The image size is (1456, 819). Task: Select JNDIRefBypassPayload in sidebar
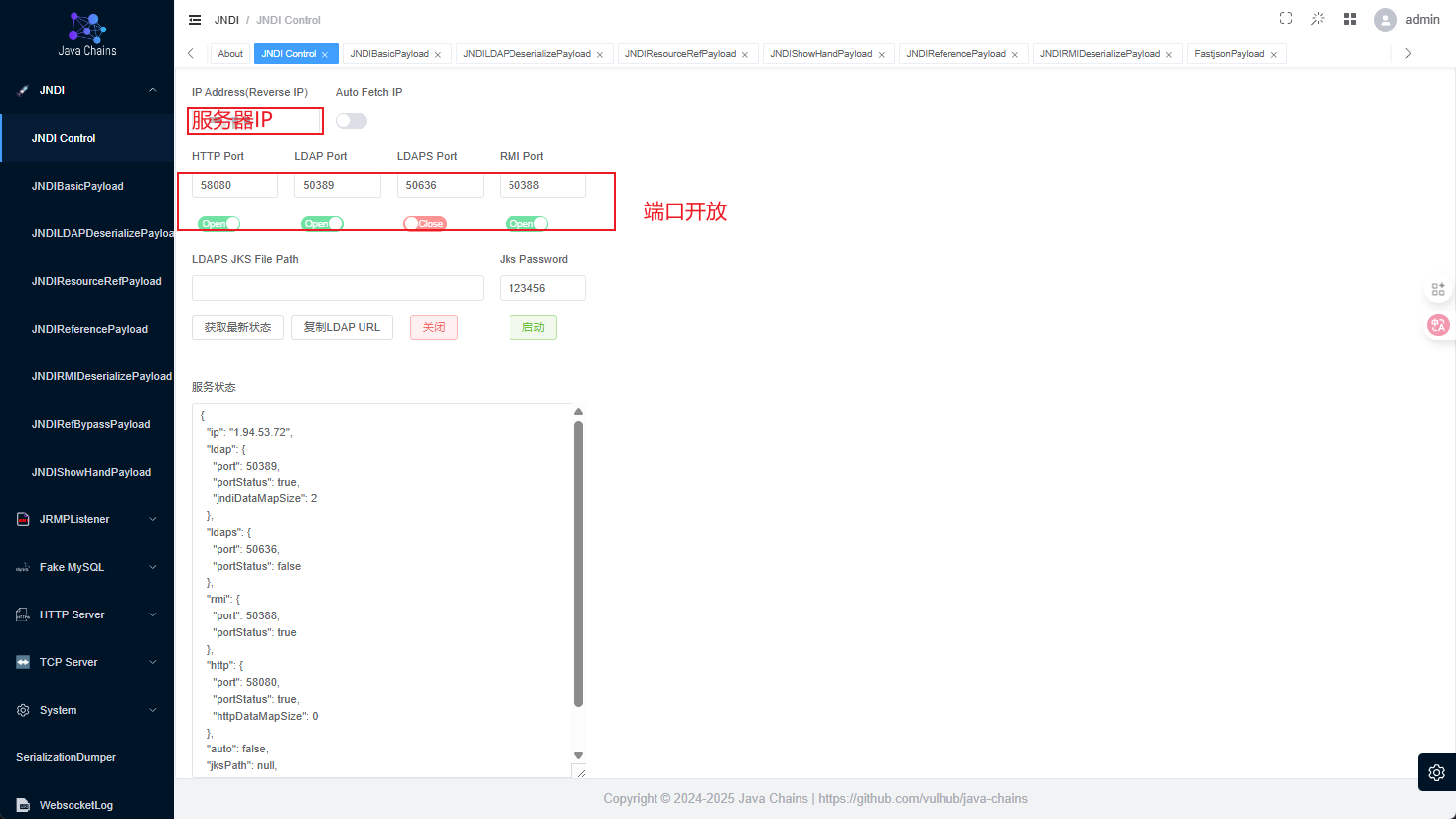[x=90, y=424]
